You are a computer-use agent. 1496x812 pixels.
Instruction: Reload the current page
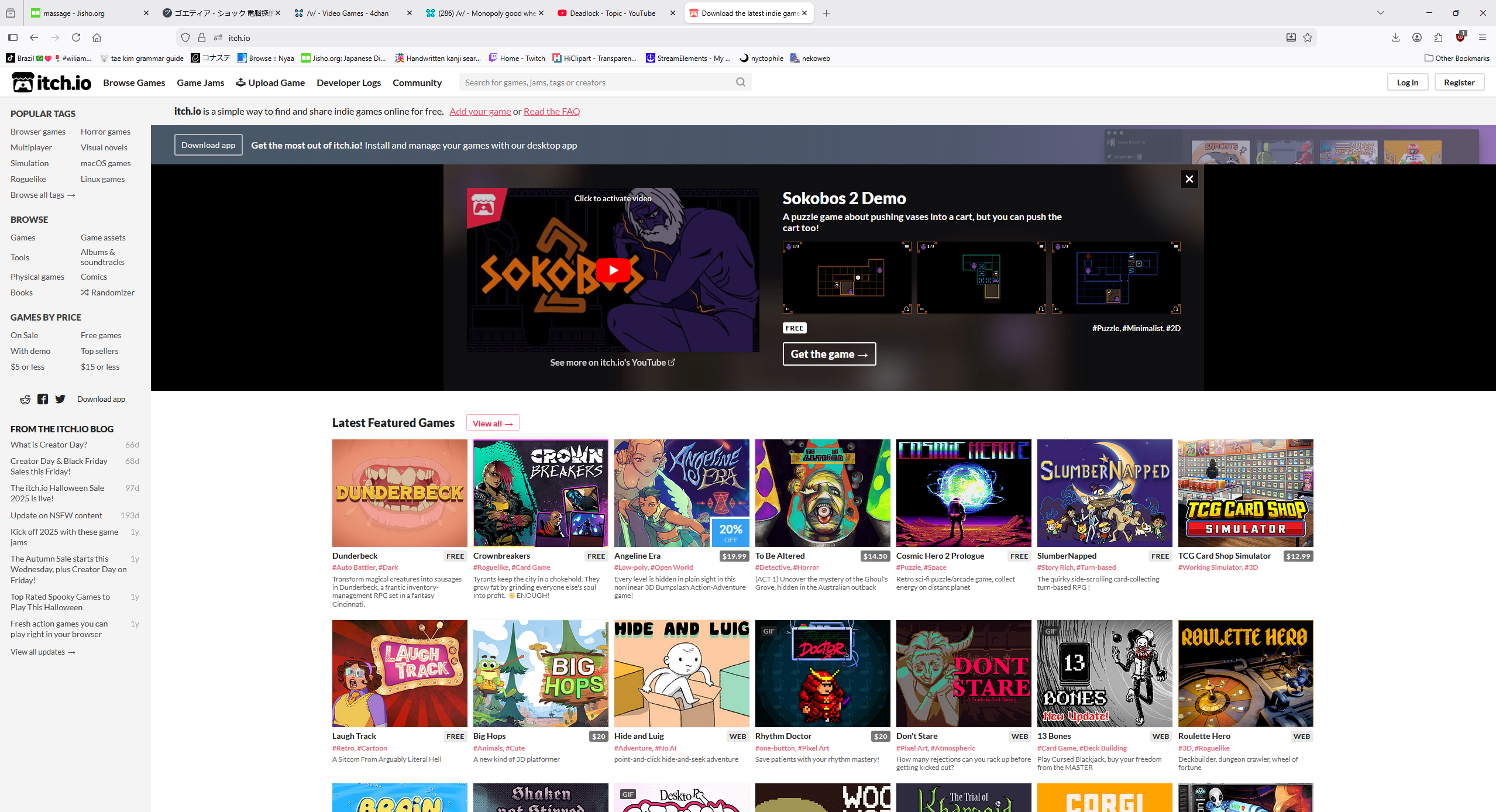[76, 37]
